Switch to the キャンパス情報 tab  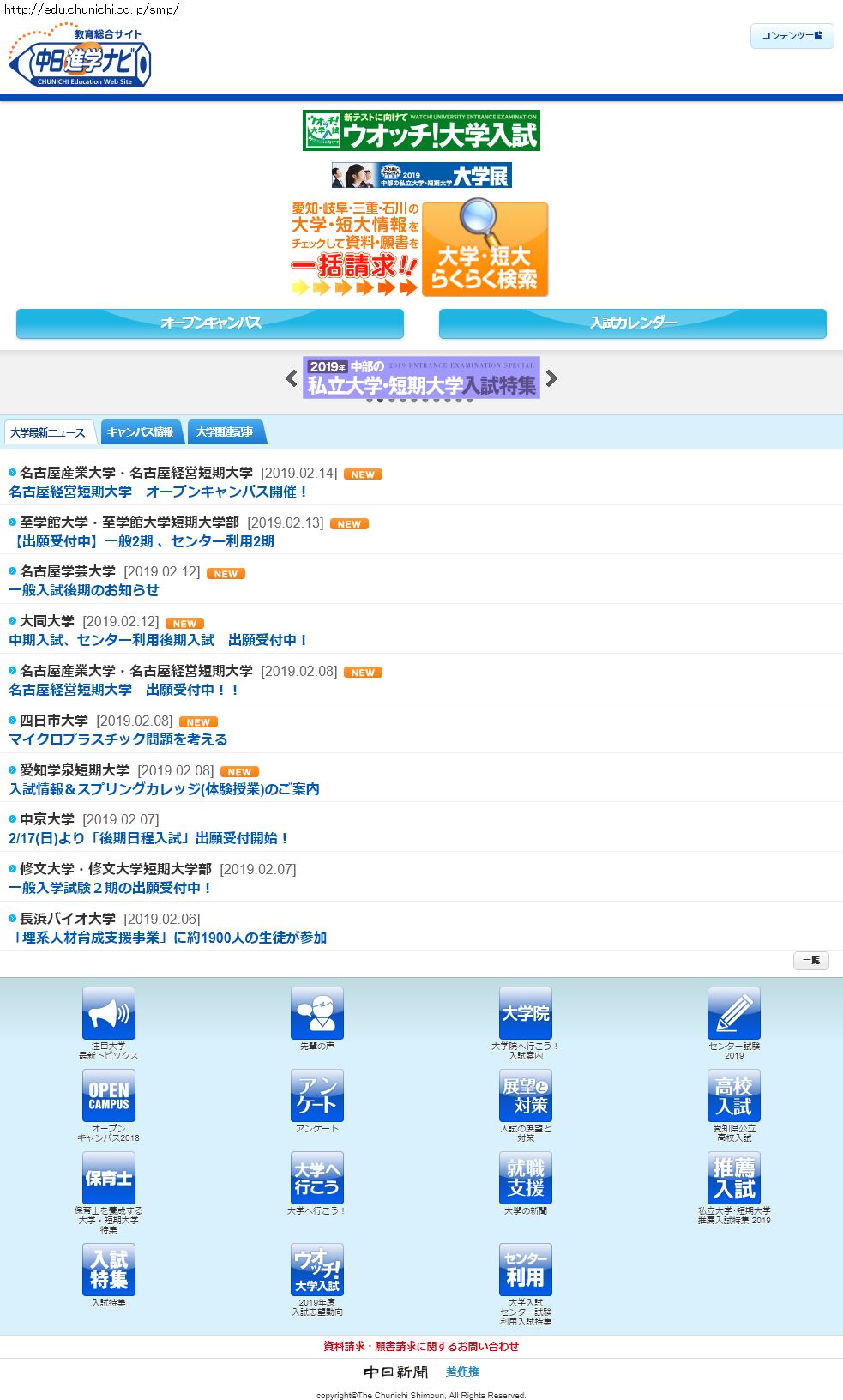(x=141, y=432)
